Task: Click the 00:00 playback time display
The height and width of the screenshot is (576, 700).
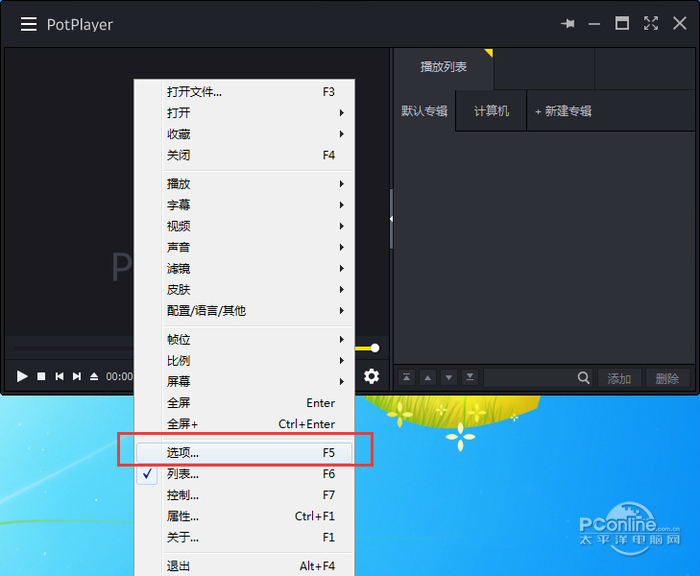Action: click(x=119, y=376)
